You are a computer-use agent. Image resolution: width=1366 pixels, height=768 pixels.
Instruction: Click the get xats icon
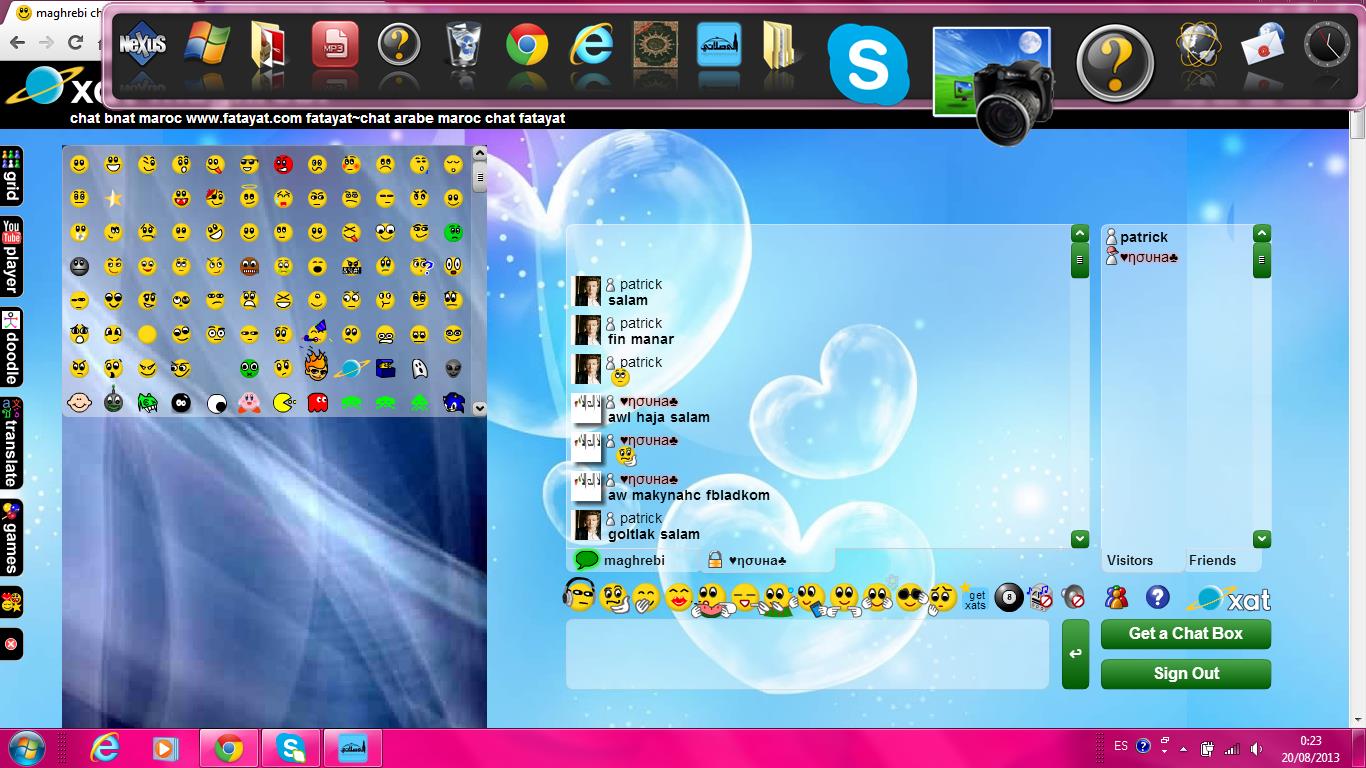(x=975, y=599)
